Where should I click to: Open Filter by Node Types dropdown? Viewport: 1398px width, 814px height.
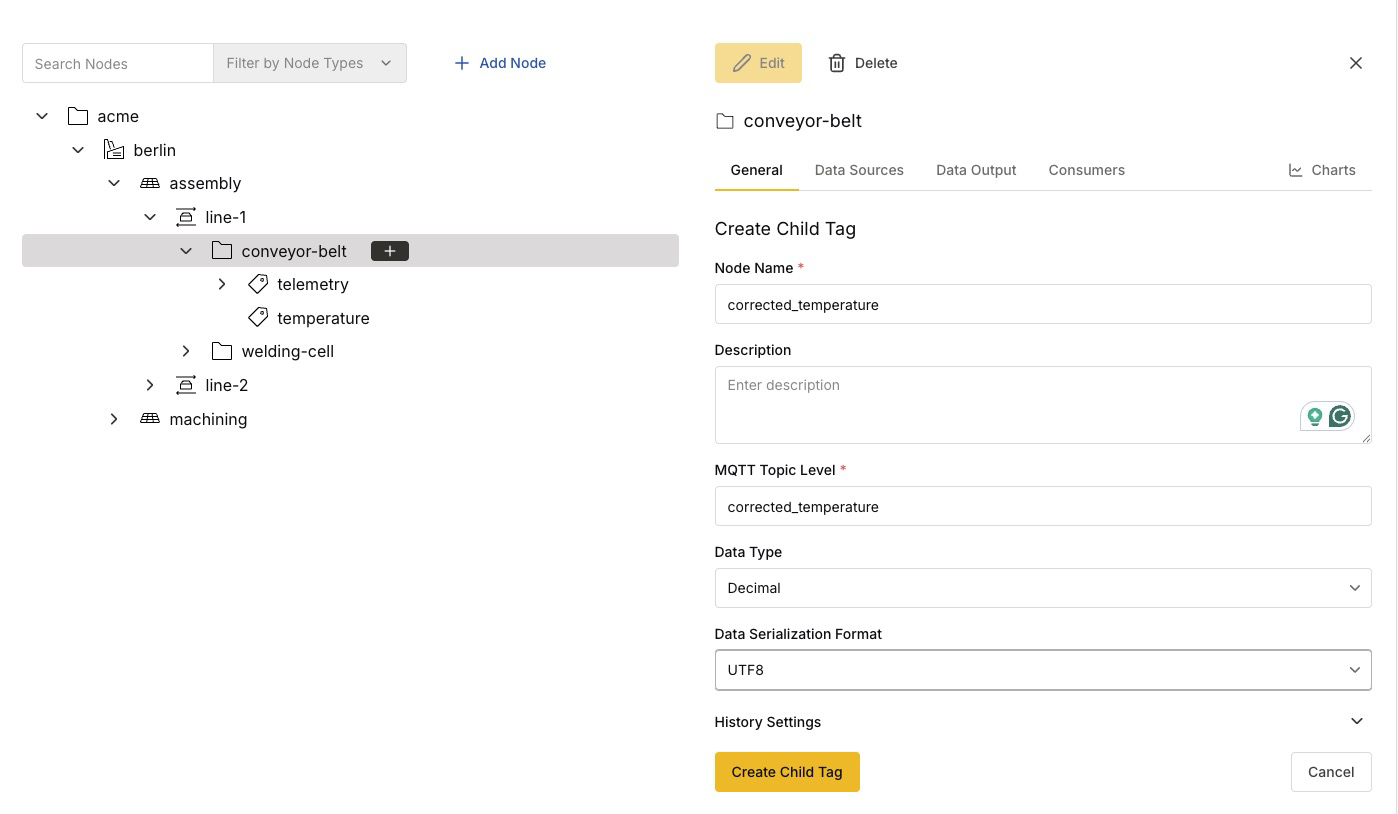(x=310, y=63)
